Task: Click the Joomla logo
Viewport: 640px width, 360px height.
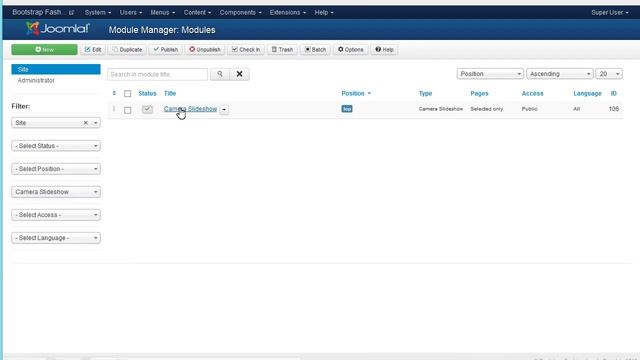Action: pos(58,29)
